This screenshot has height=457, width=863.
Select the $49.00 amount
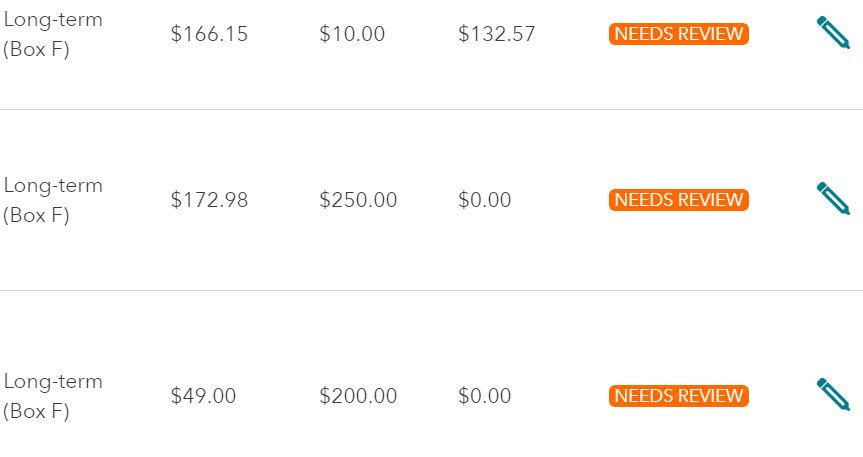[x=203, y=396]
